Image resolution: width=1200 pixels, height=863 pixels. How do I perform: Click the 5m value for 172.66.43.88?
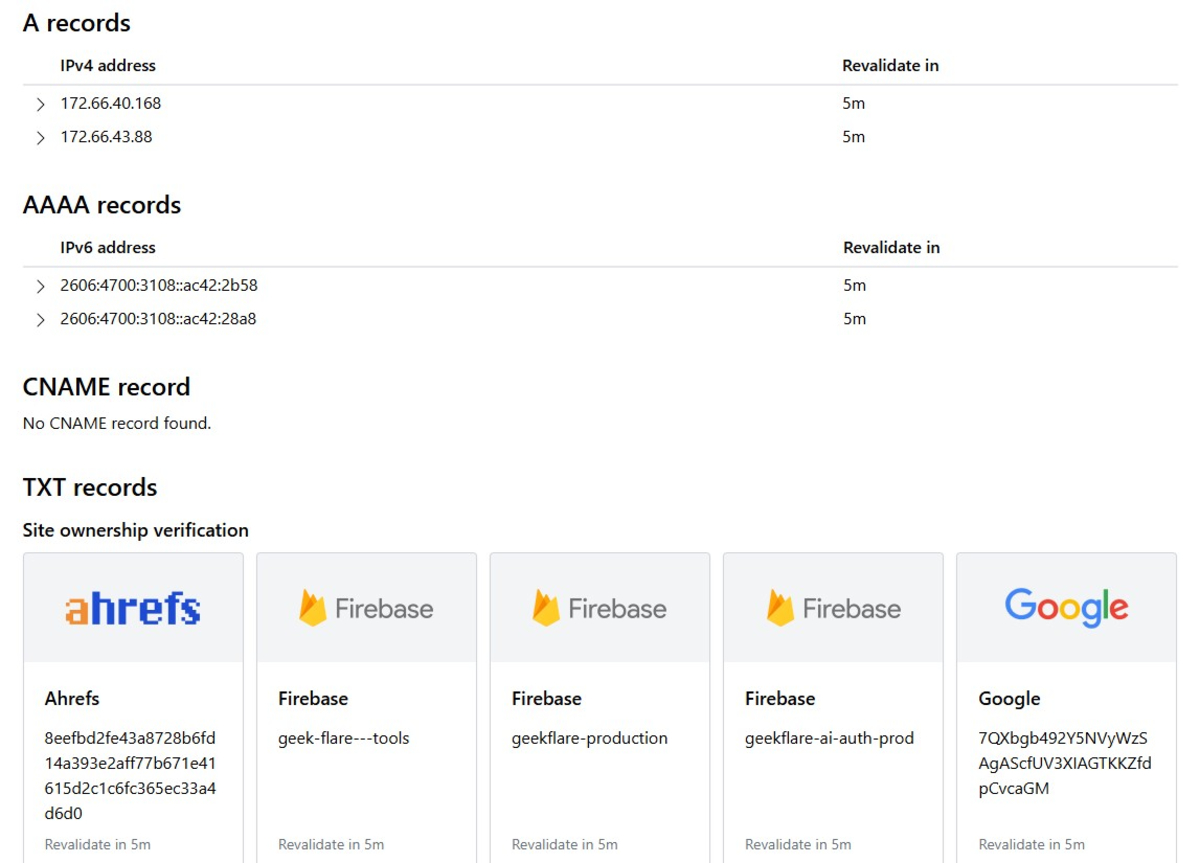pos(854,137)
